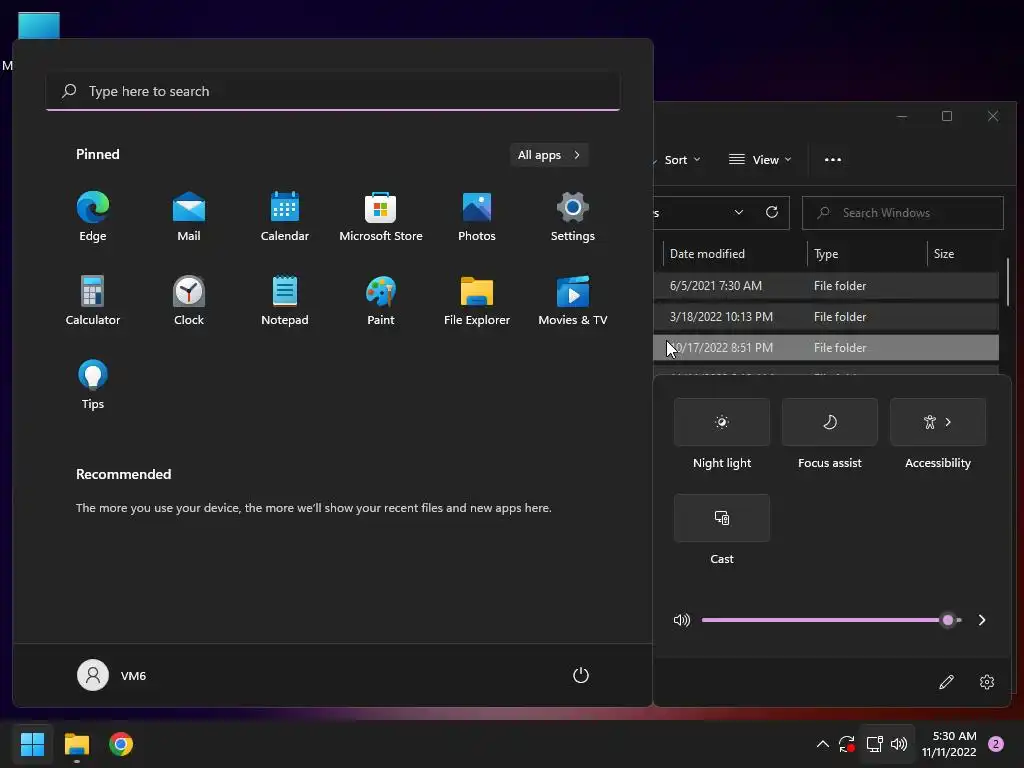Screen dimensions: 1024x768
Task: Click the network icon in system tray
Action: coord(874,744)
